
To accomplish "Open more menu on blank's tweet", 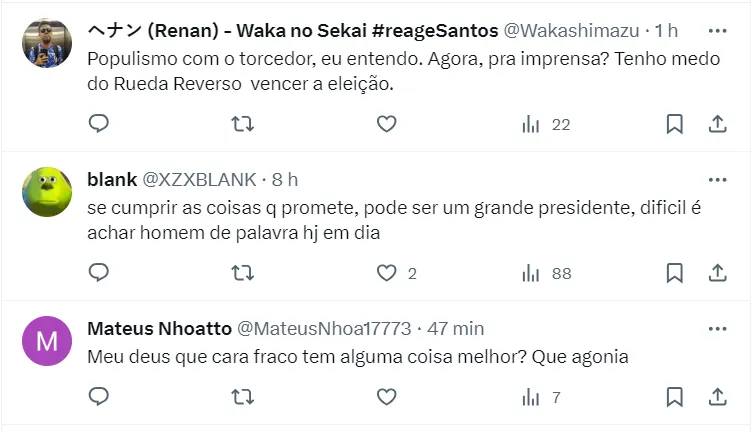I will pos(717,179).
